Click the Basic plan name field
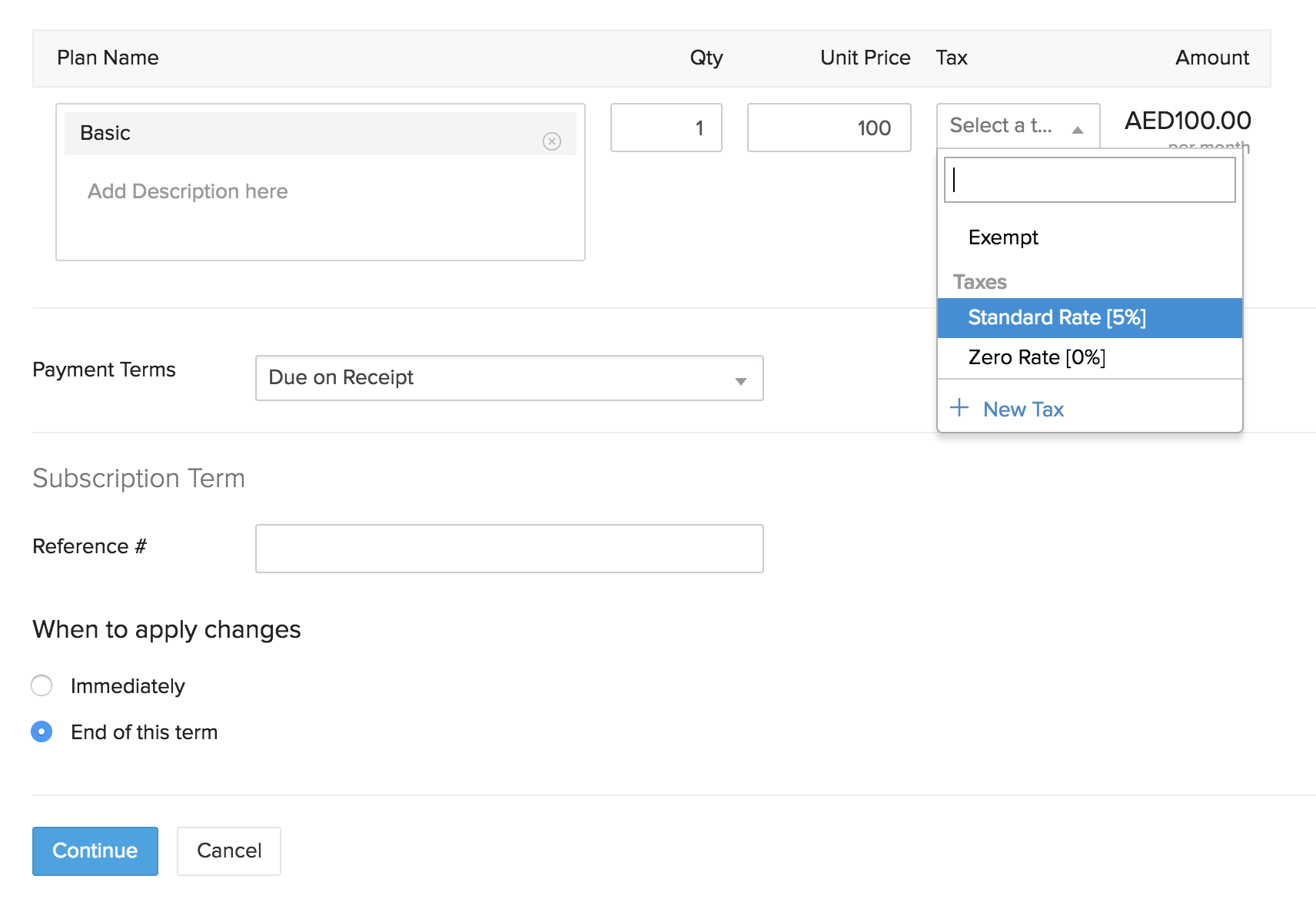This screenshot has height=899, width=1316. click(307, 133)
